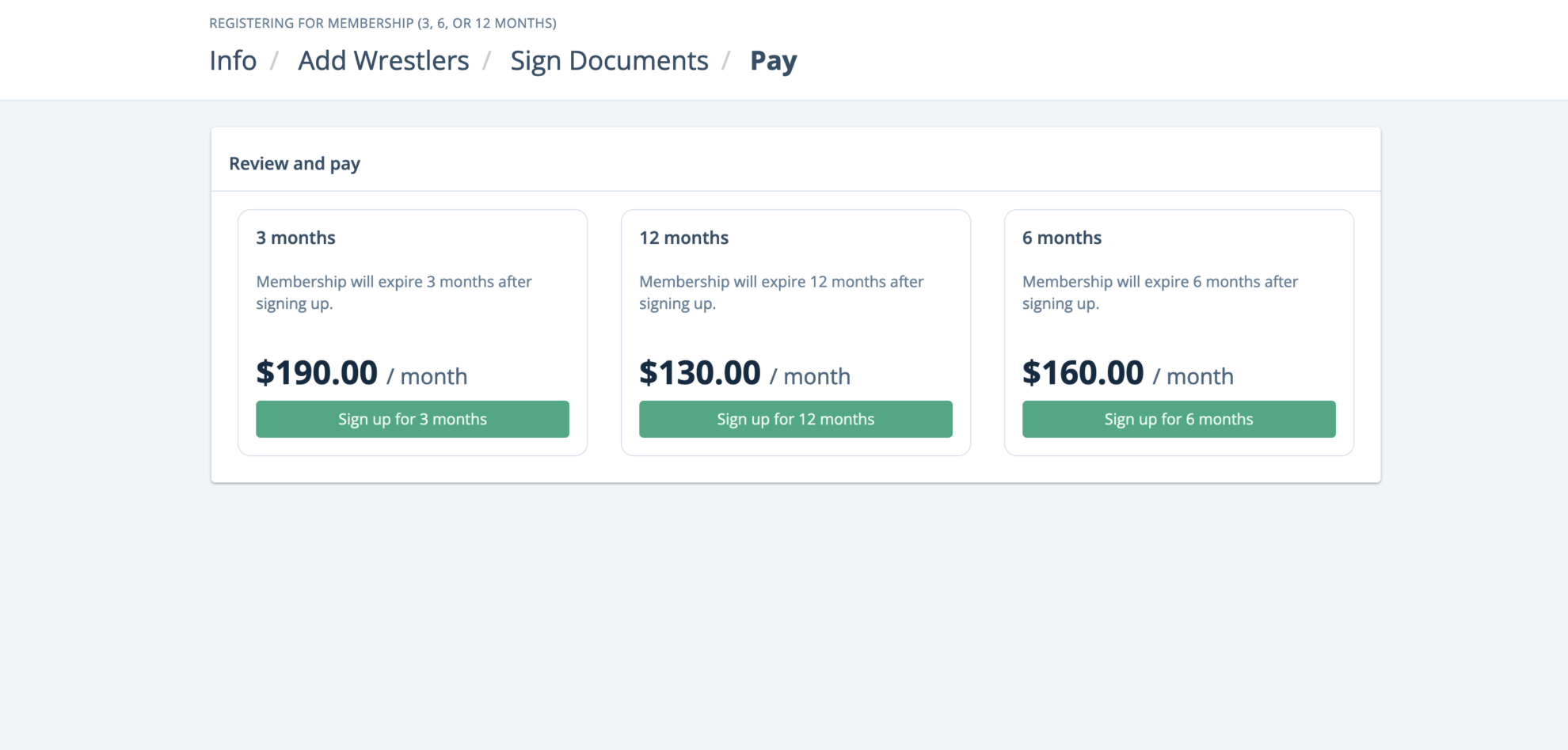Screen dimensions: 1568x750
Task: Click the REGISTERING FOR MEMBERSHIP header text
Action: (382, 23)
